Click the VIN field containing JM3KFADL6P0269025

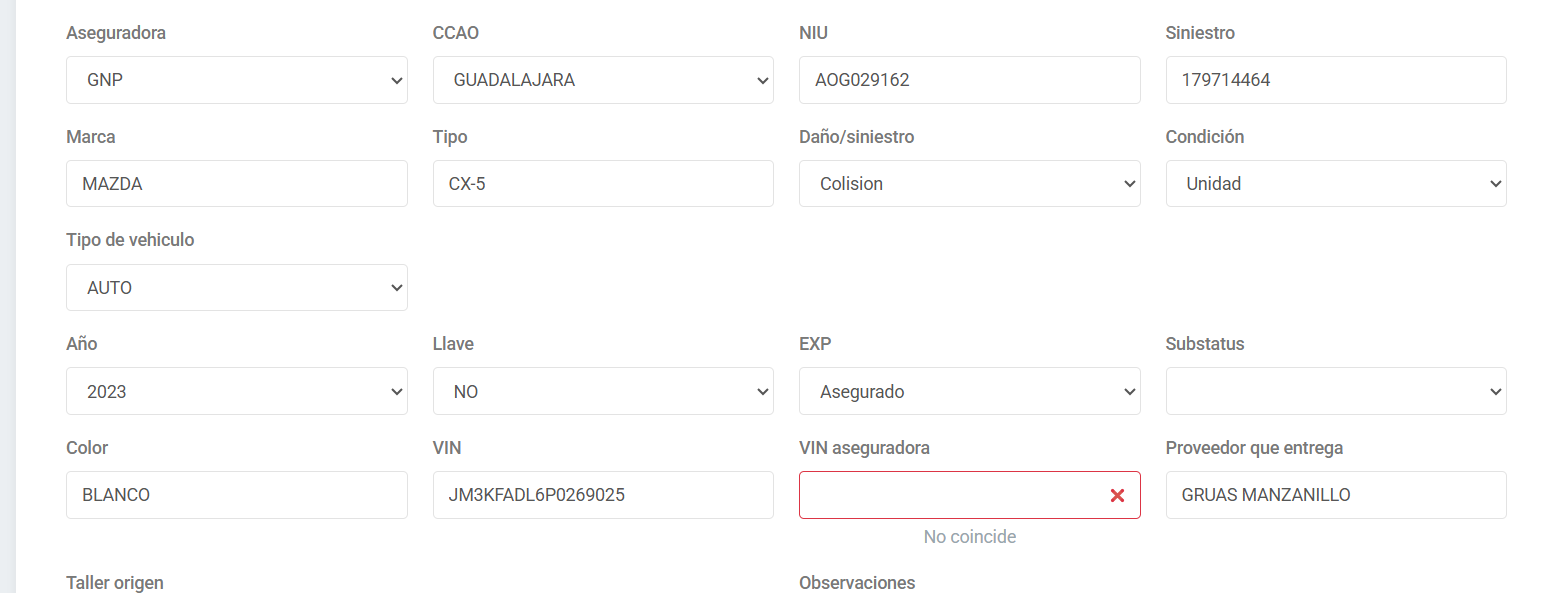pyautogui.click(x=603, y=495)
